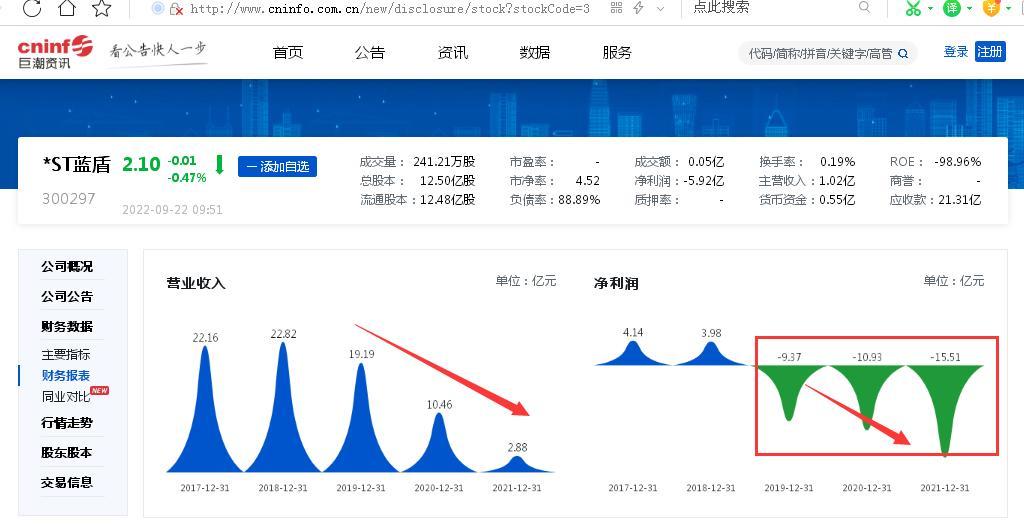1024x529 pixels.
Task: Reload the page with the browser refresh icon
Action: (32, 8)
